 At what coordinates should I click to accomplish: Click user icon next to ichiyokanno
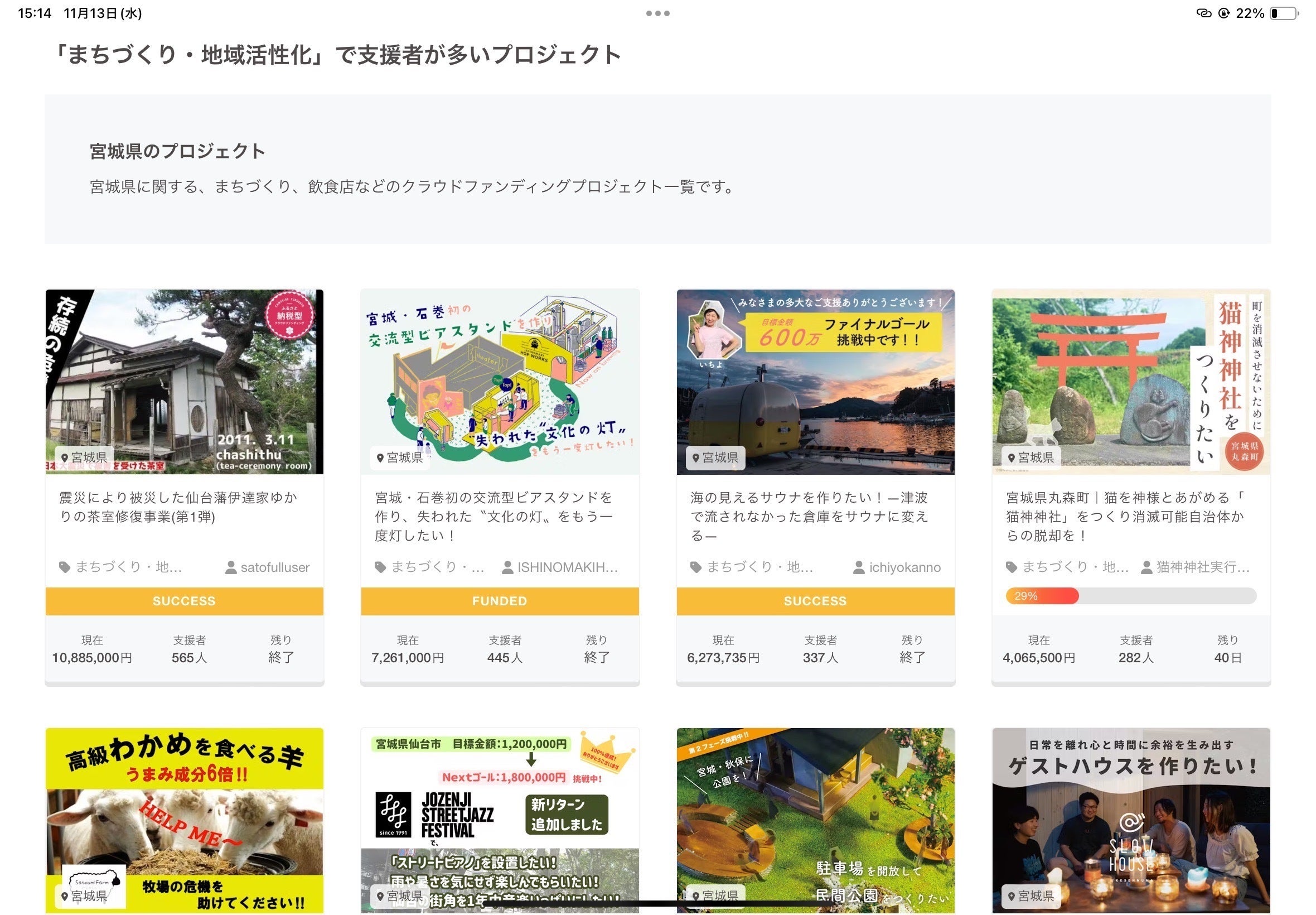pyautogui.click(x=859, y=567)
